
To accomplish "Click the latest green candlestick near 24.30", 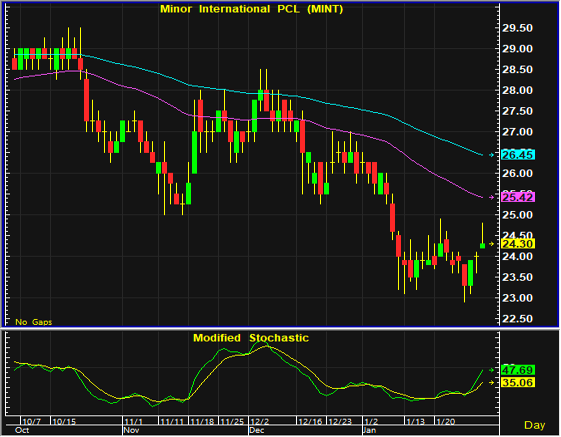I will click(482, 246).
